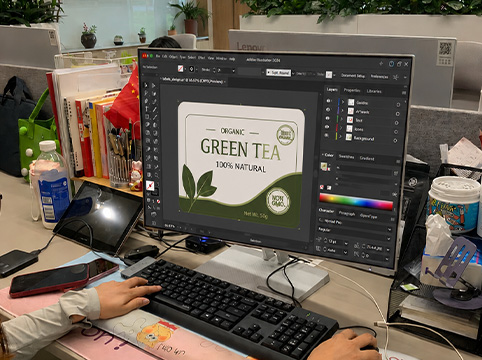Toggle visibility of the Icons layer
Screen dimensions: 482x360
pyautogui.click(x=327, y=127)
